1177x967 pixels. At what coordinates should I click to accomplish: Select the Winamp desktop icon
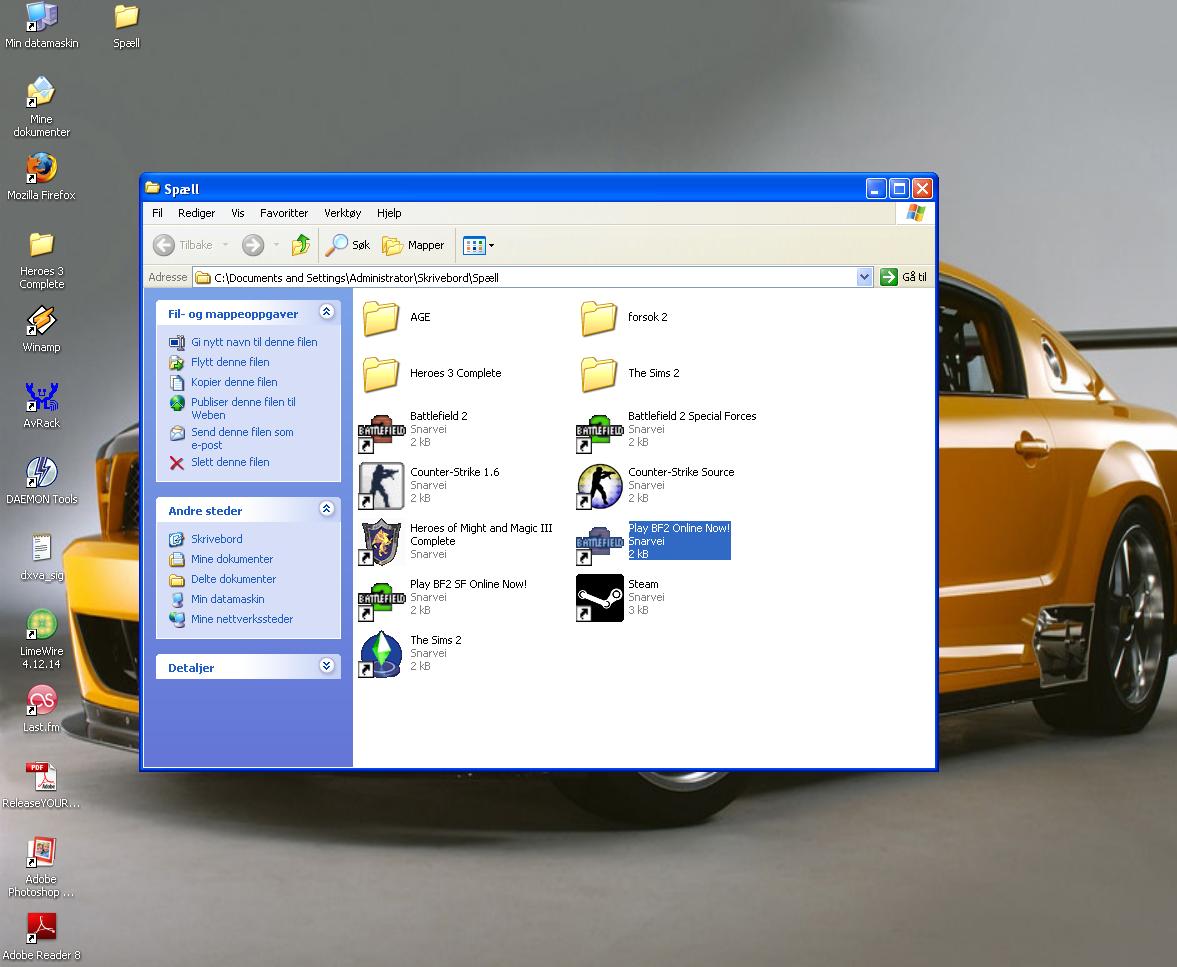[41, 322]
